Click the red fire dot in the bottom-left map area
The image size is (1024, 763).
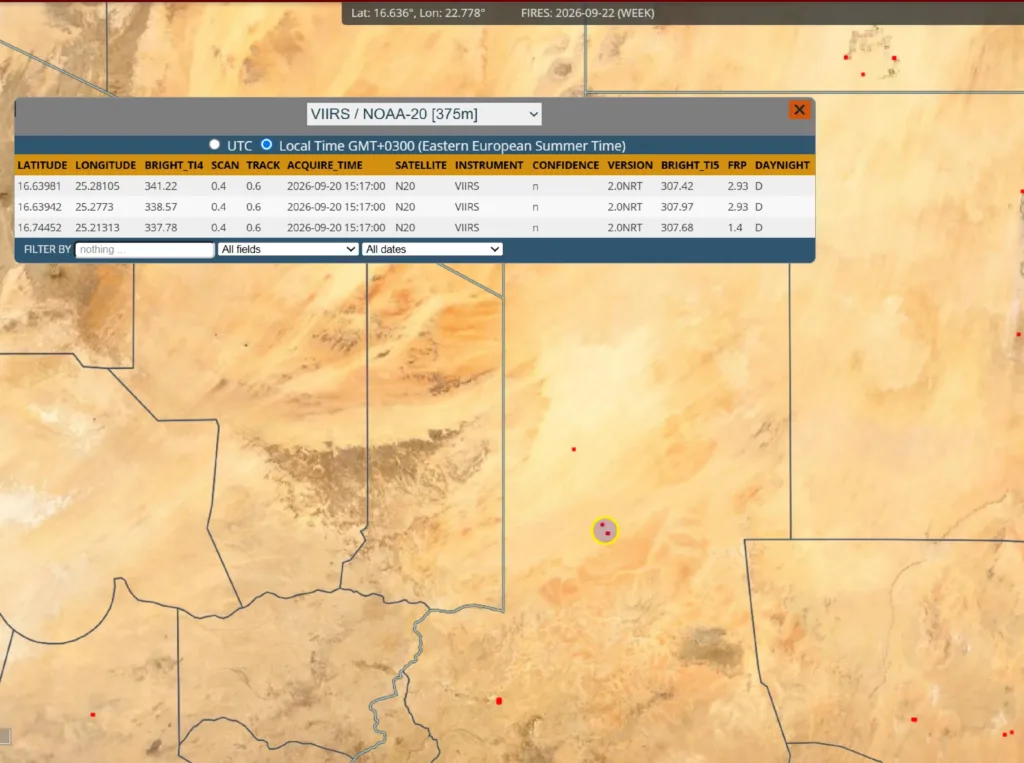pos(93,715)
